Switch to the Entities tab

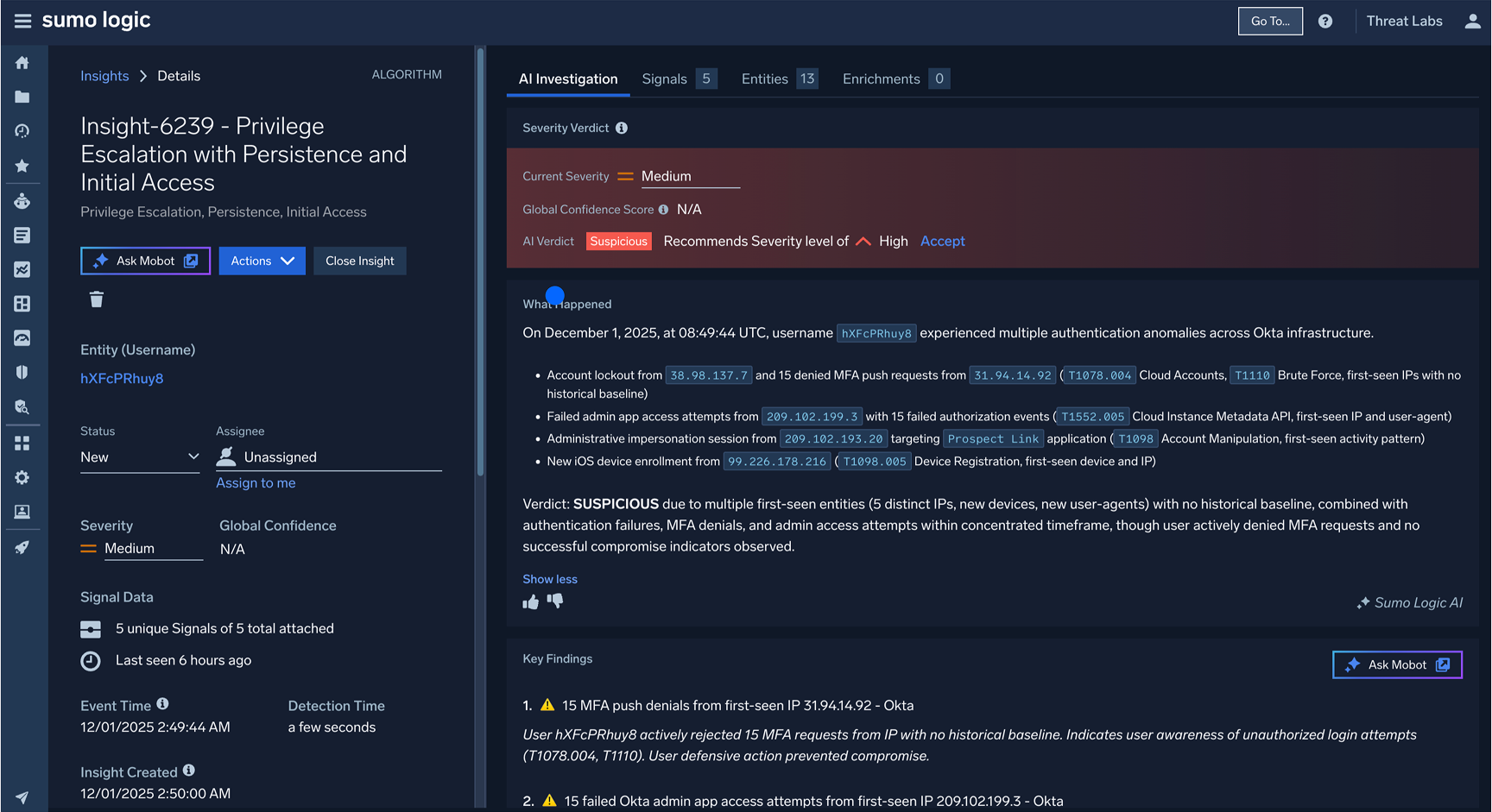780,79
